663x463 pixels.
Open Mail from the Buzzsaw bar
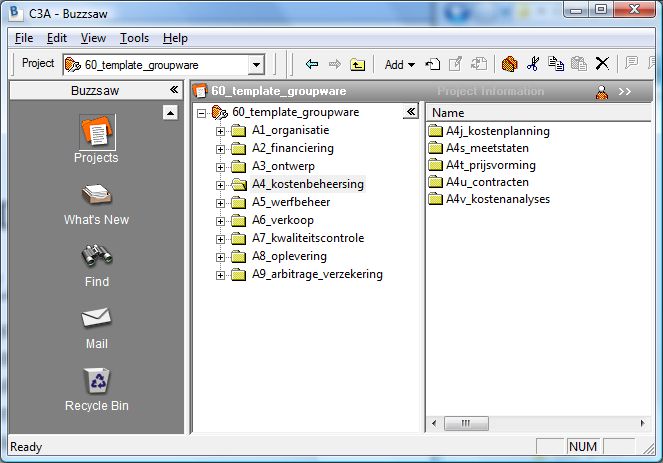click(97, 329)
